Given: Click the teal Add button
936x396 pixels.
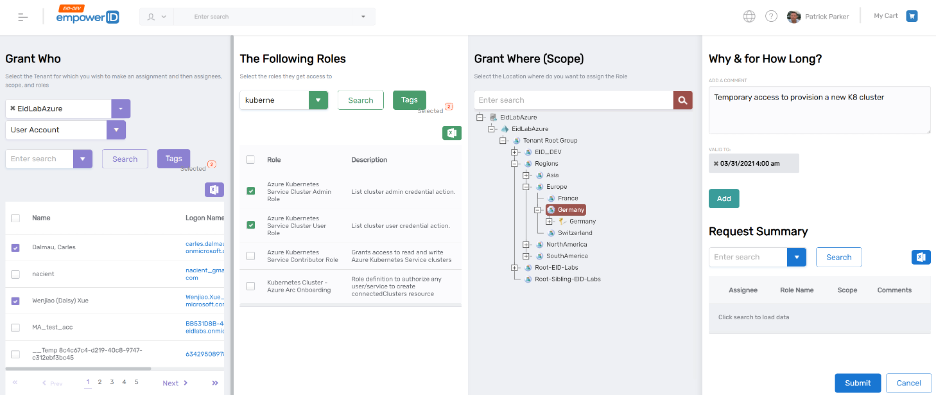Looking at the screenshot, I should 723,198.
